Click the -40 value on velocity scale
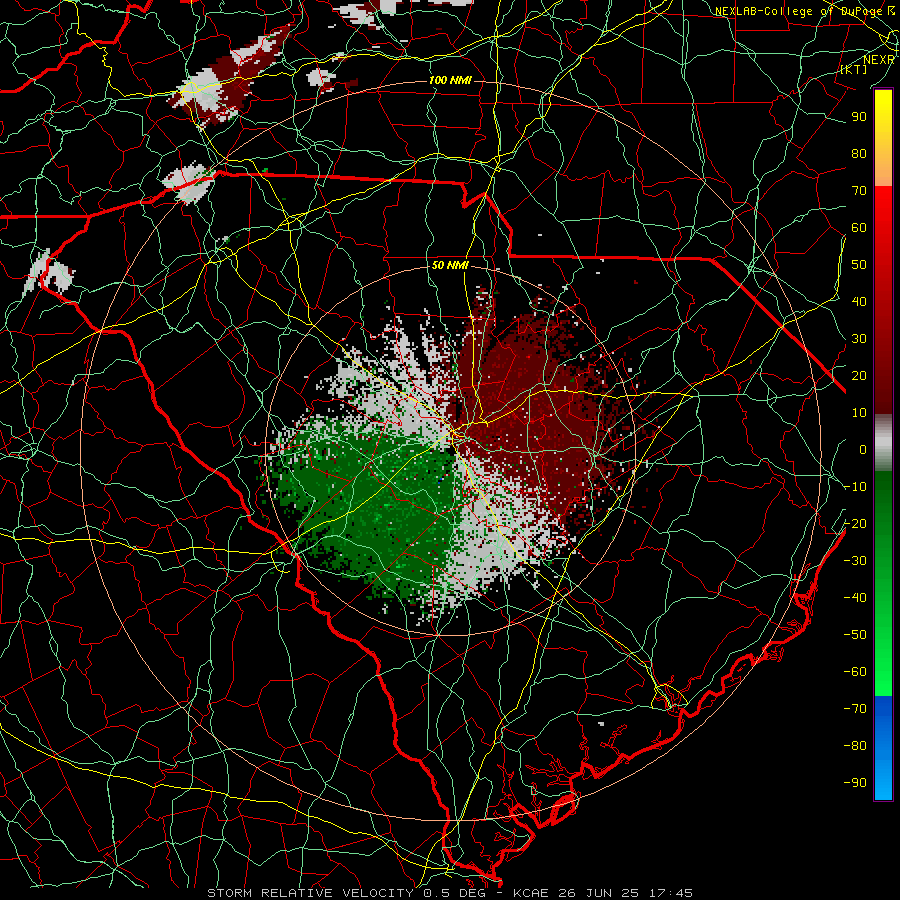Image resolution: width=900 pixels, height=900 pixels. [x=855, y=598]
